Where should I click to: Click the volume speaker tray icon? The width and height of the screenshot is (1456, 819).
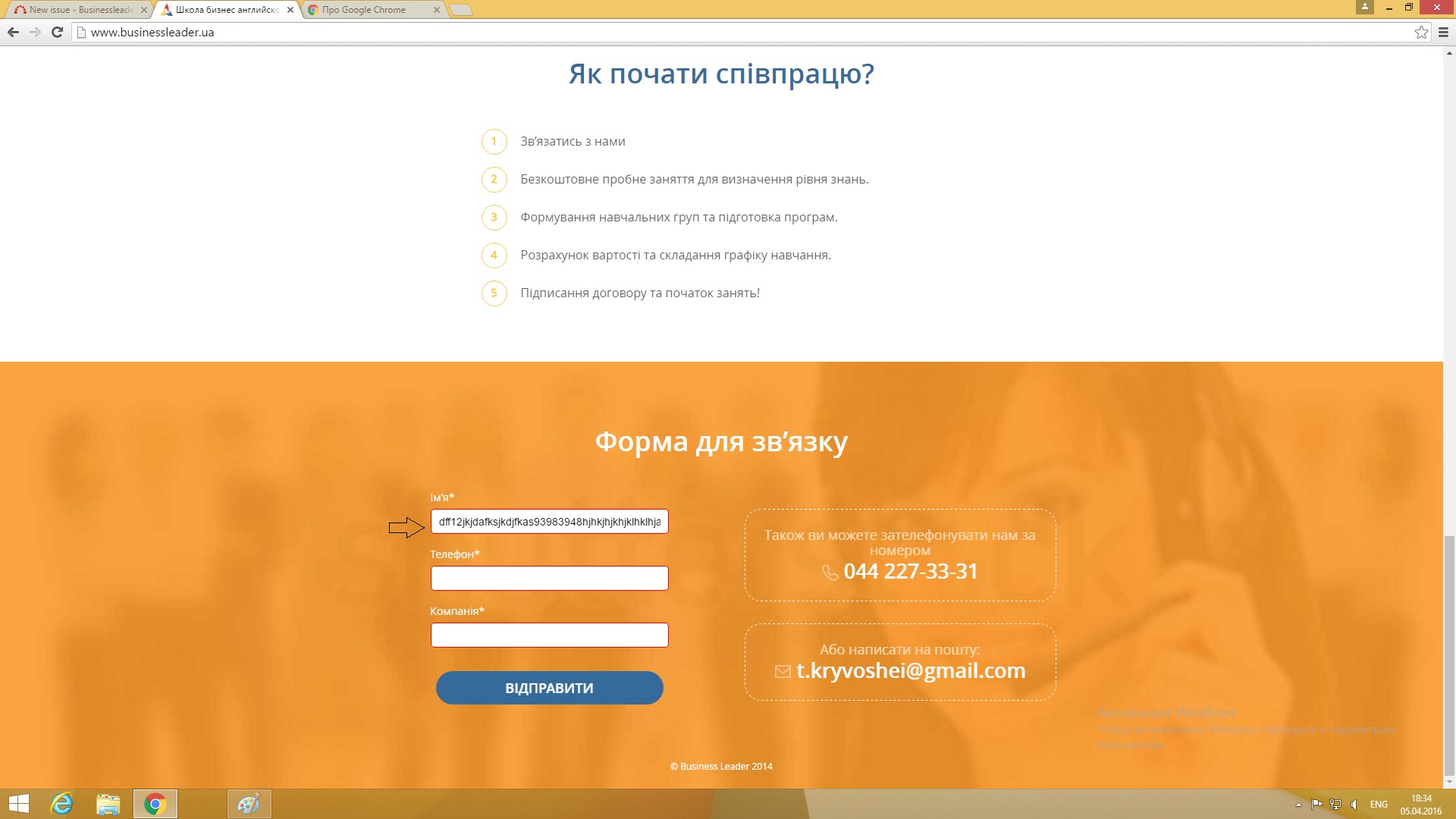(1354, 805)
